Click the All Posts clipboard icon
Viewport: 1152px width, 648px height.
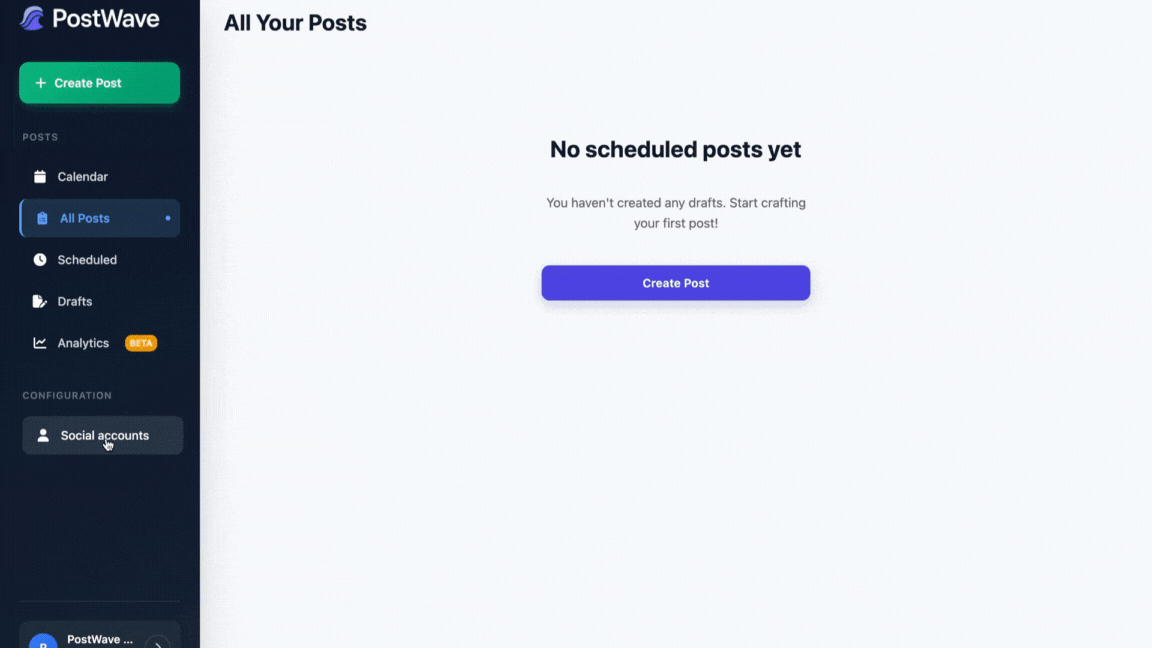pos(42,218)
